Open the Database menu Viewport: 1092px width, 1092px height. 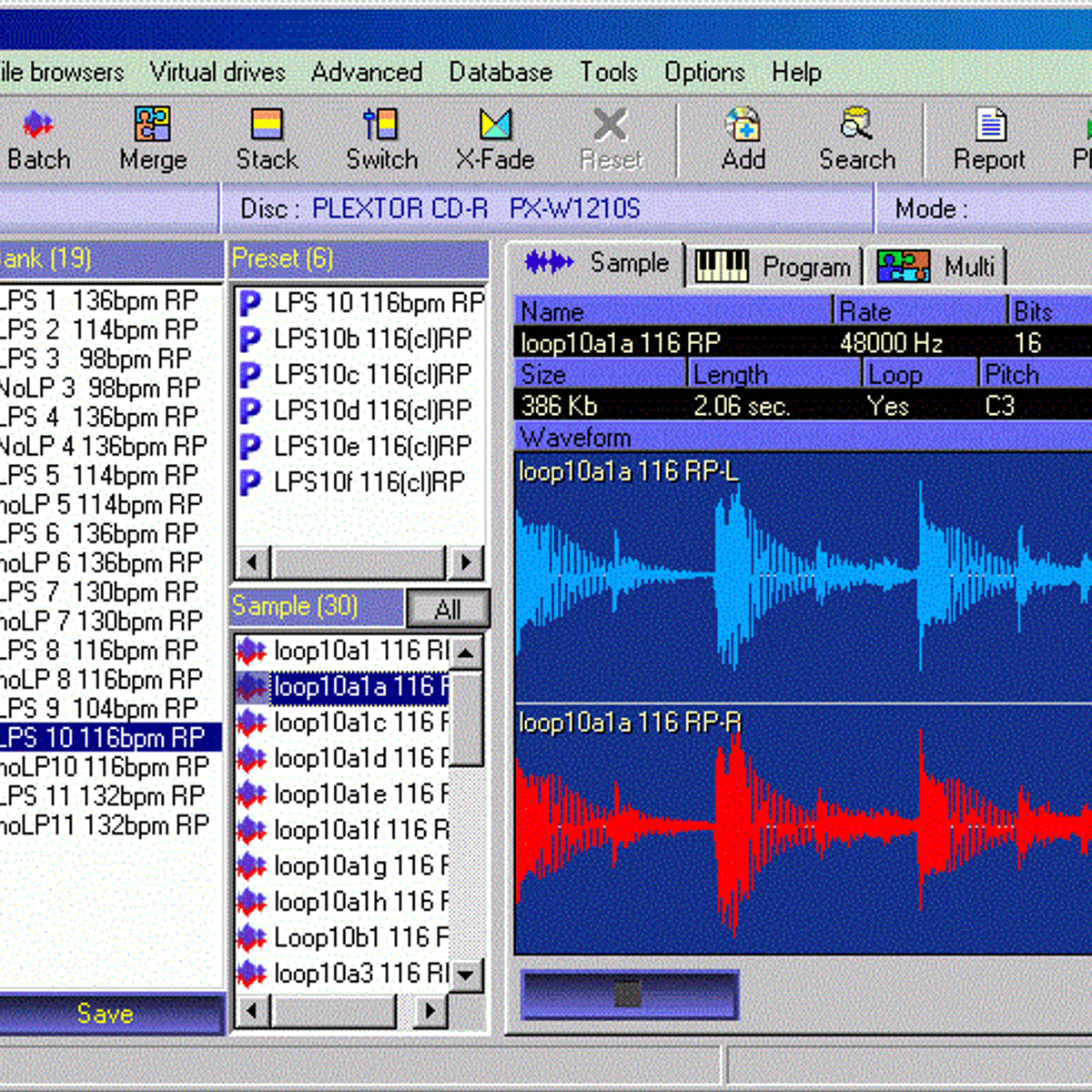click(500, 72)
